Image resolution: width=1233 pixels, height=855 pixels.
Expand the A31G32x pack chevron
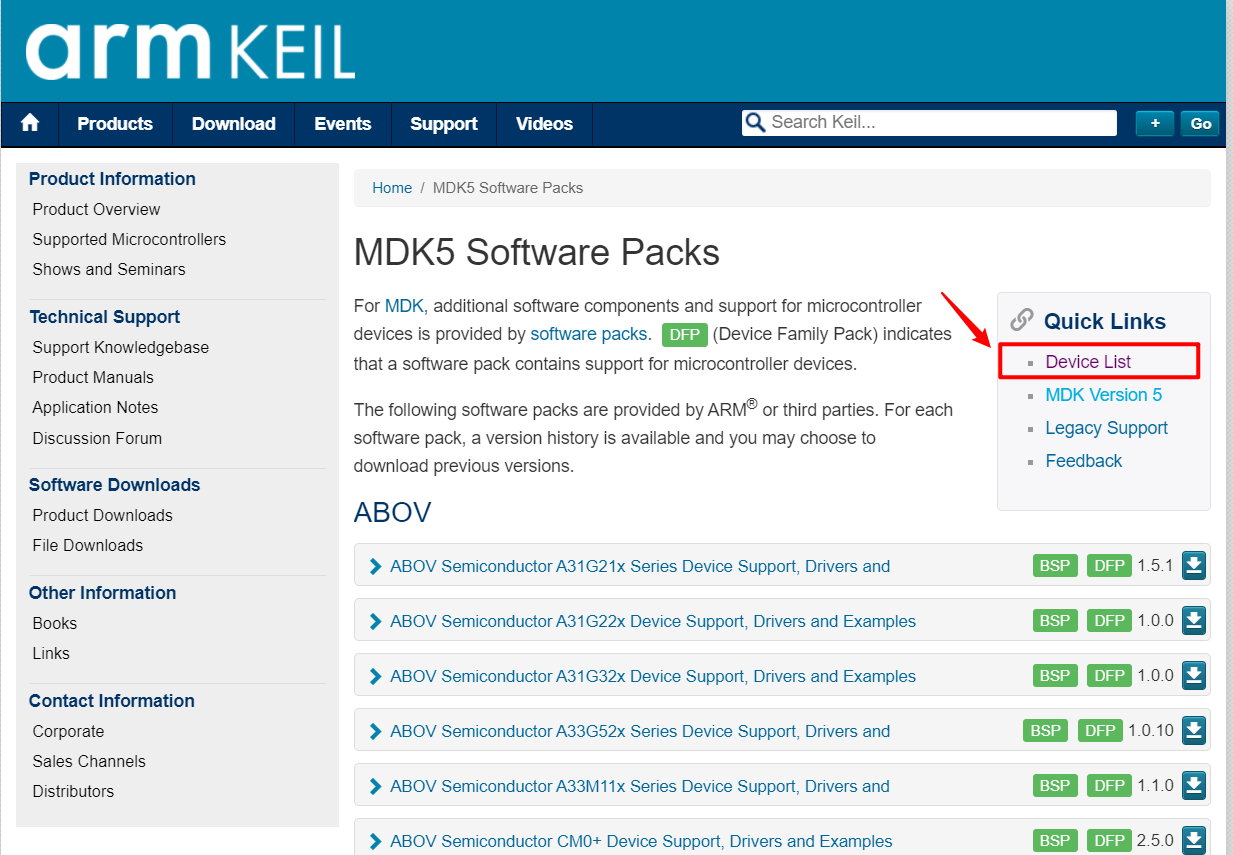tap(376, 676)
